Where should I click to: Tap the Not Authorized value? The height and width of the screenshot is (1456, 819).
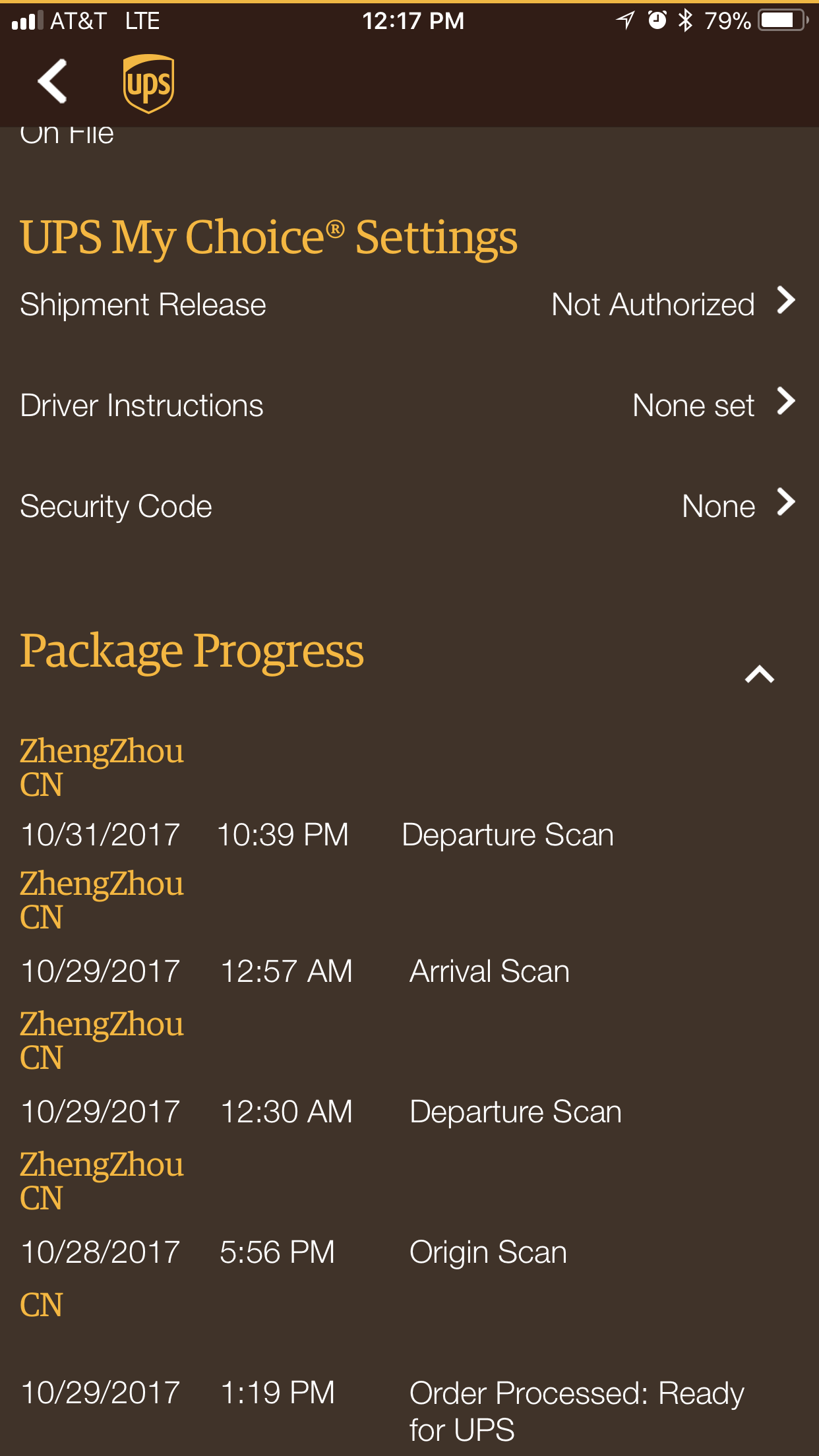coord(653,305)
